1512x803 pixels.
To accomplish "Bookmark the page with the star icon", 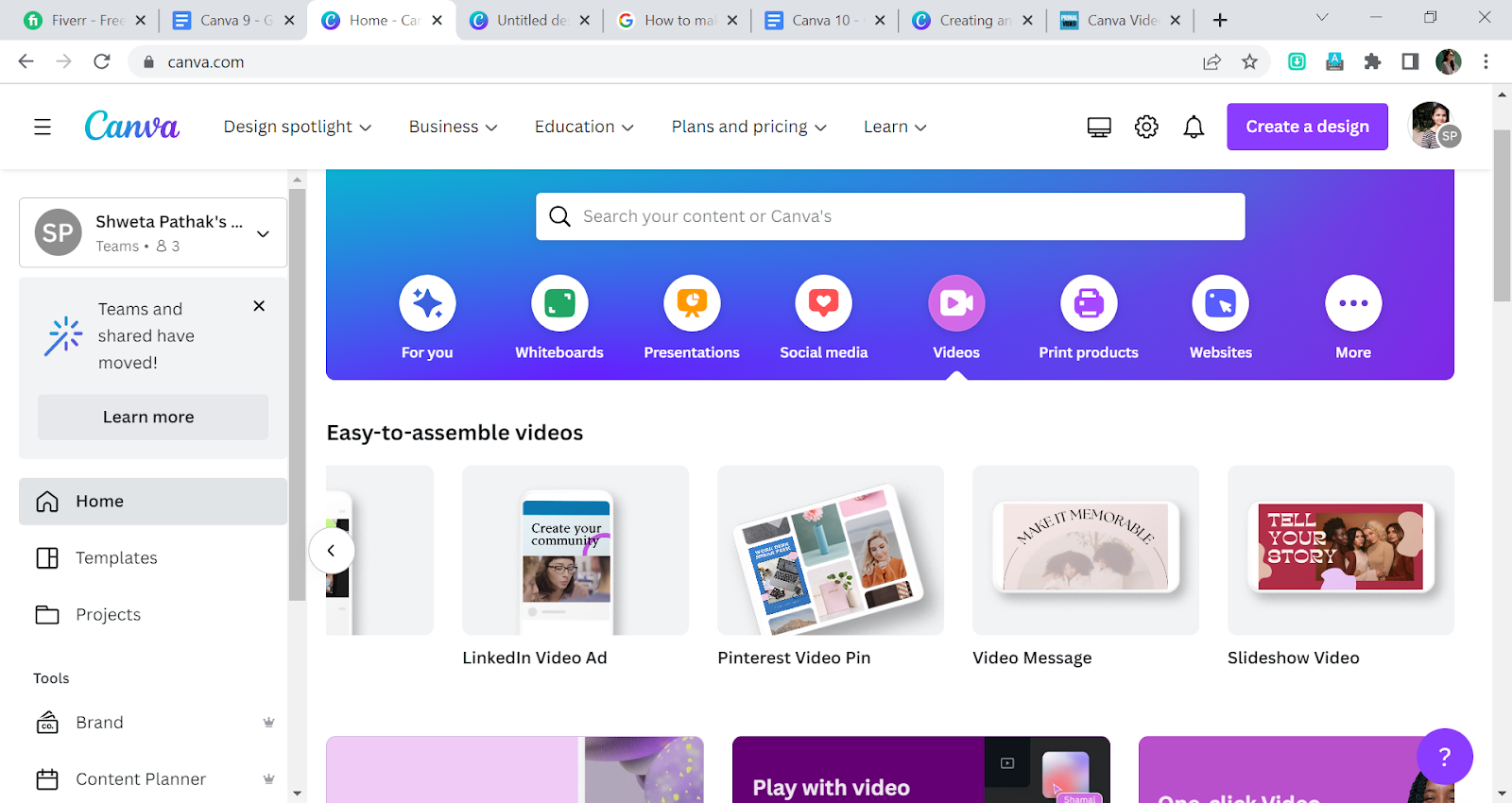I will click(1249, 61).
